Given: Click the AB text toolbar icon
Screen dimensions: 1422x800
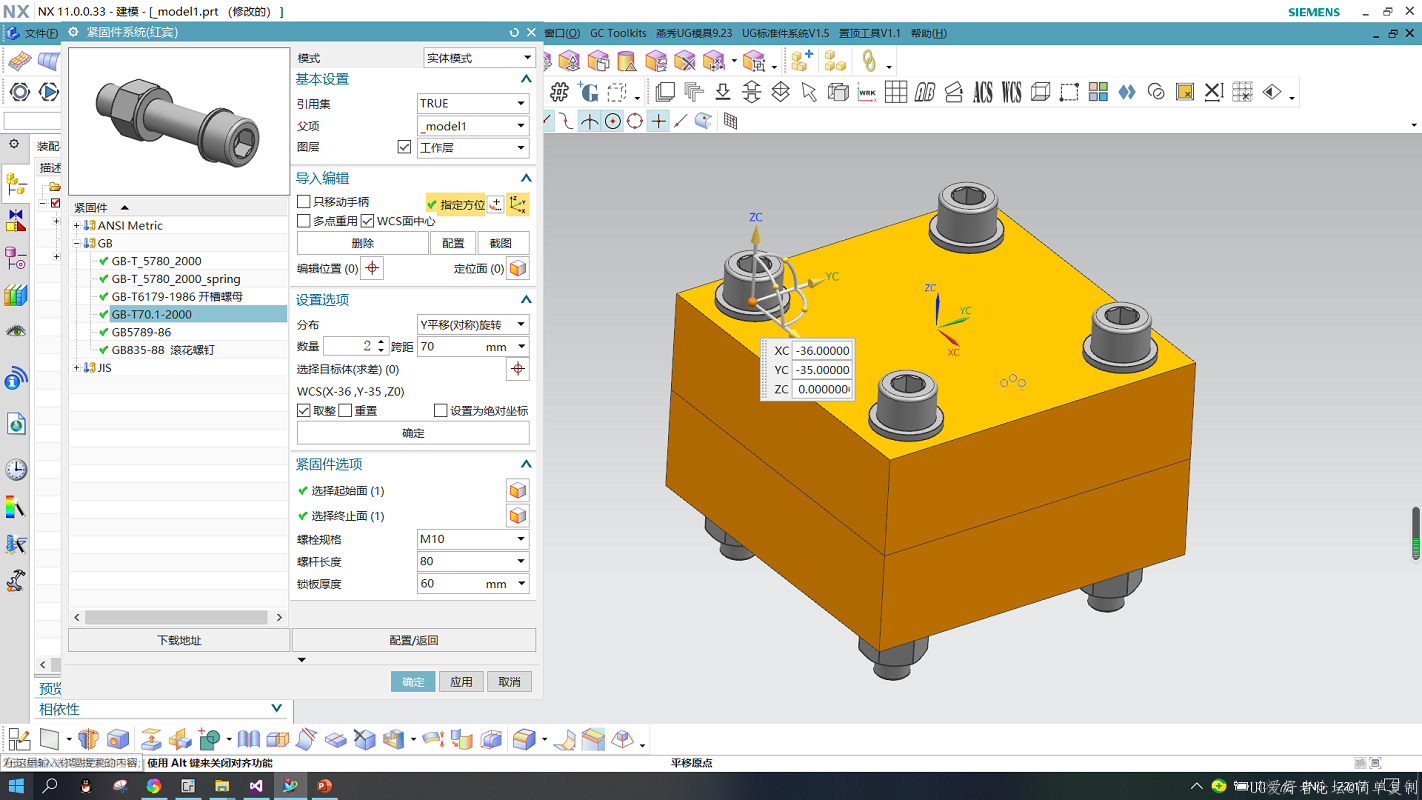Looking at the screenshot, I should (925, 92).
